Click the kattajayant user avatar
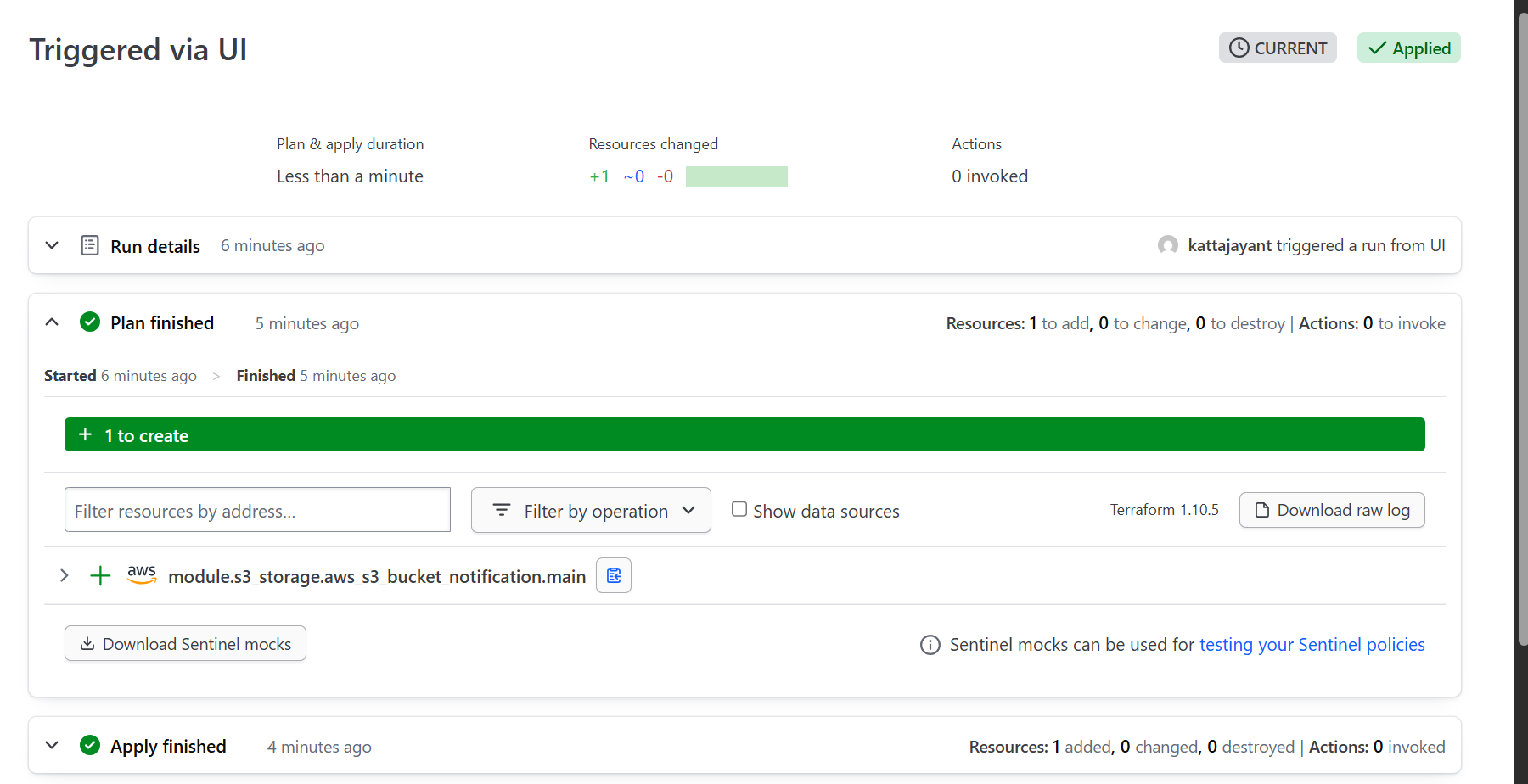Screen dimensions: 1528x784 pos(1168,245)
